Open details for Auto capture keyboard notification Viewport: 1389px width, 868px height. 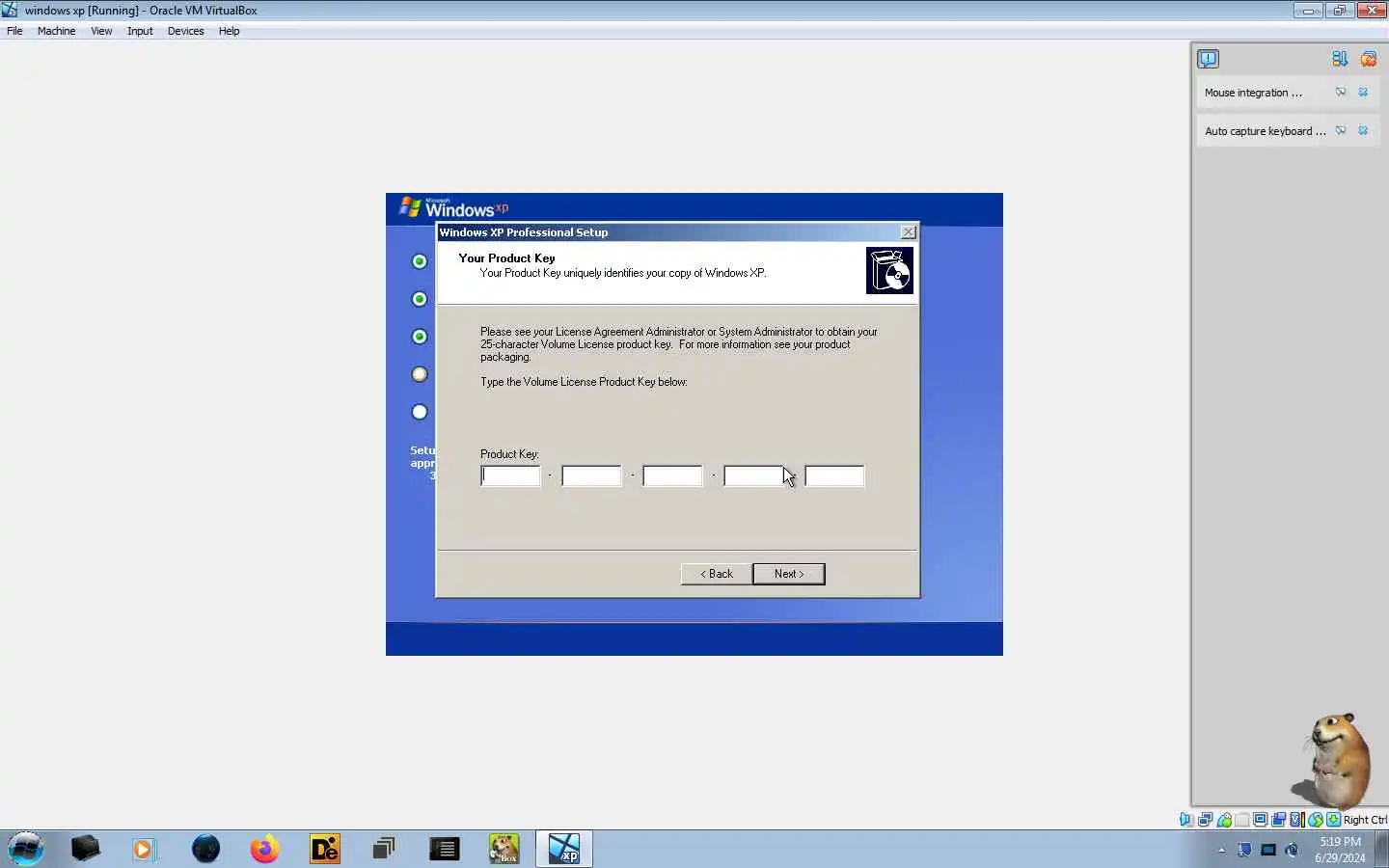pyautogui.click(x=1341, y=130)
